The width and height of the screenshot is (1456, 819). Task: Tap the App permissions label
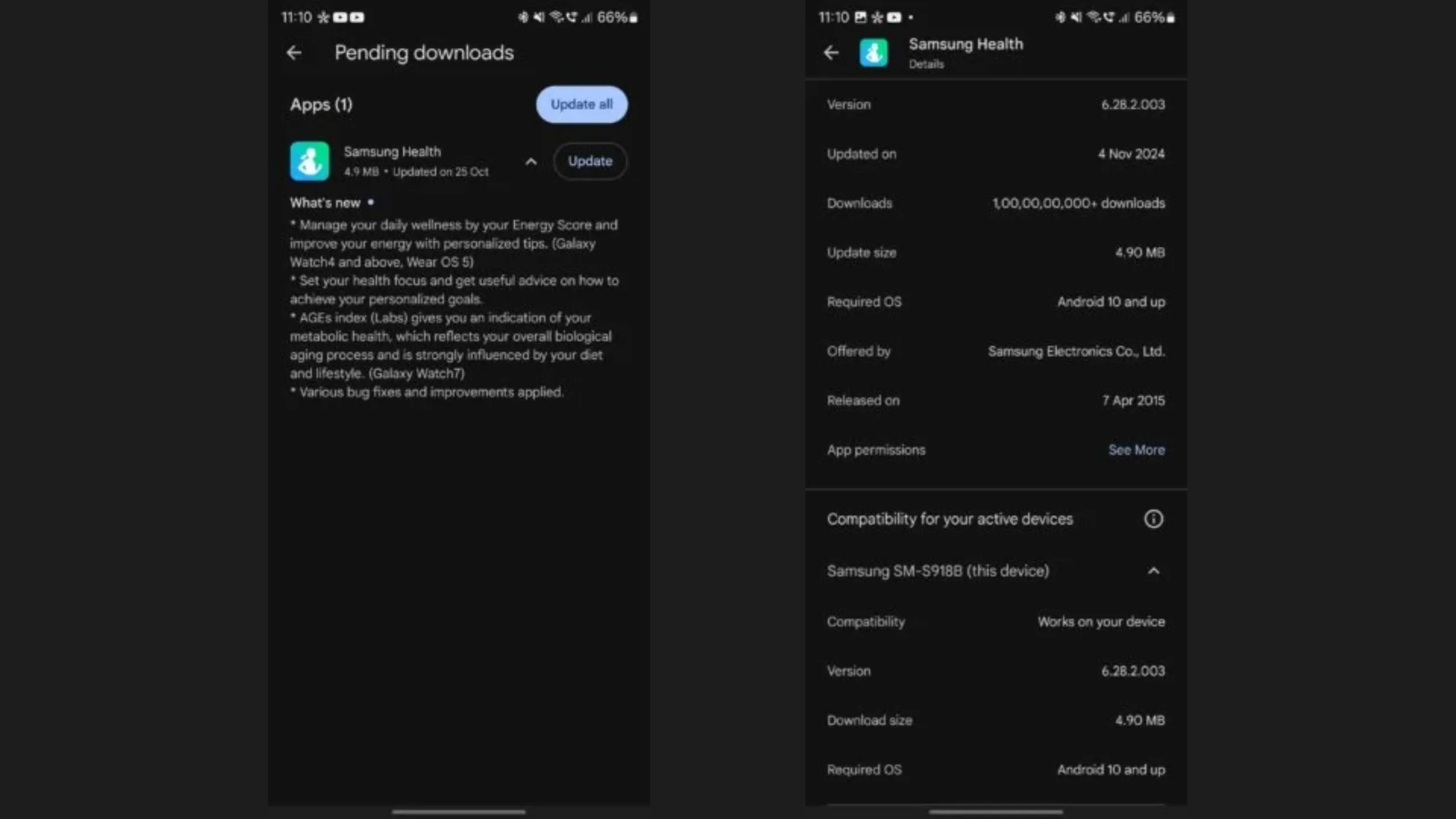click(x=876, y=450)
